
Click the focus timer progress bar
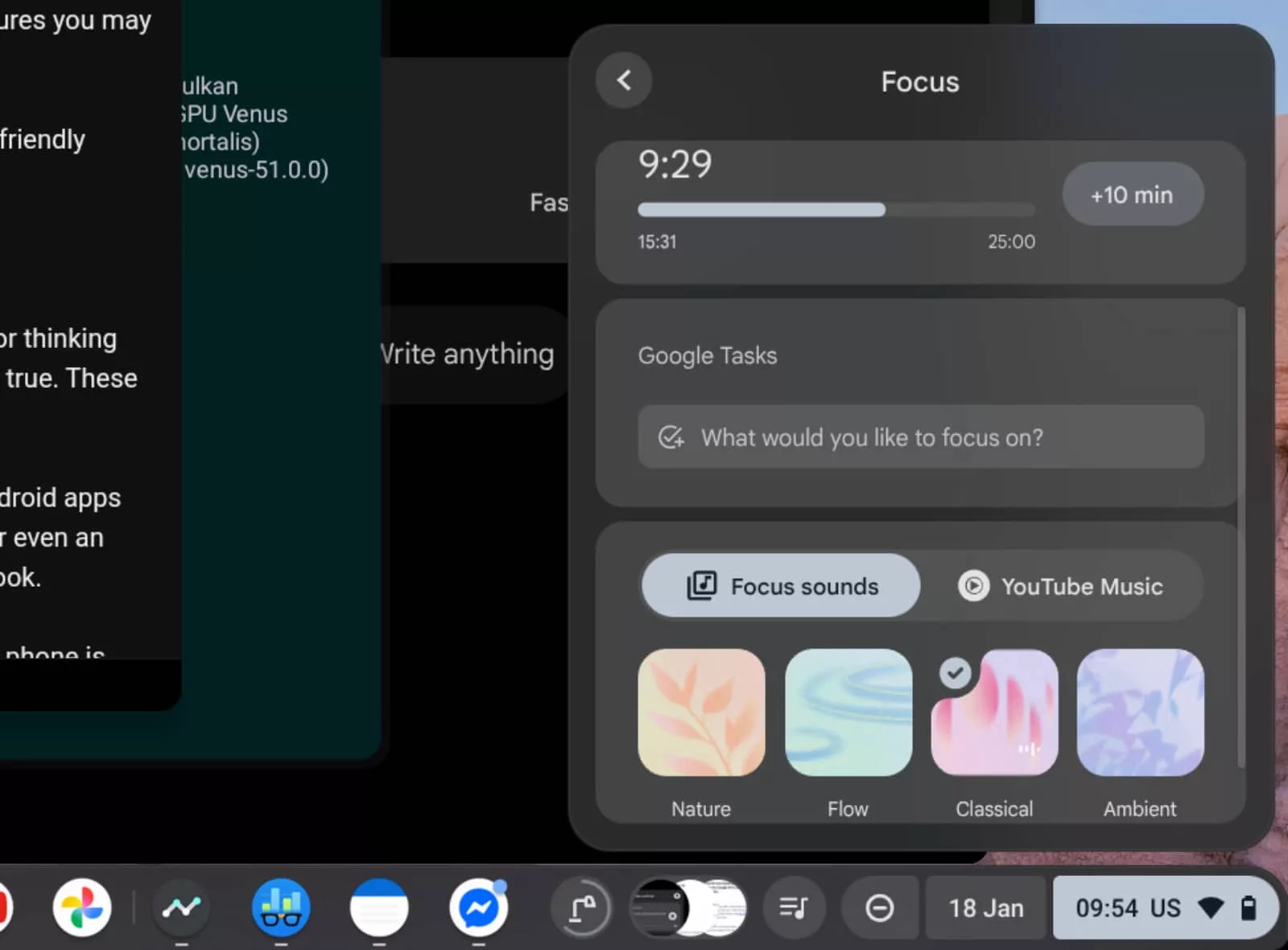coord(836,210)
